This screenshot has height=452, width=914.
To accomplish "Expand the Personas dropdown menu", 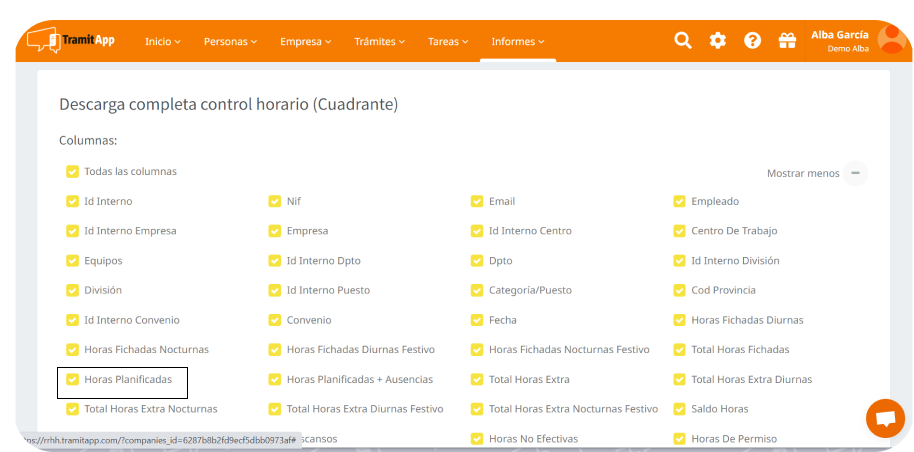I will click(230, 42).
